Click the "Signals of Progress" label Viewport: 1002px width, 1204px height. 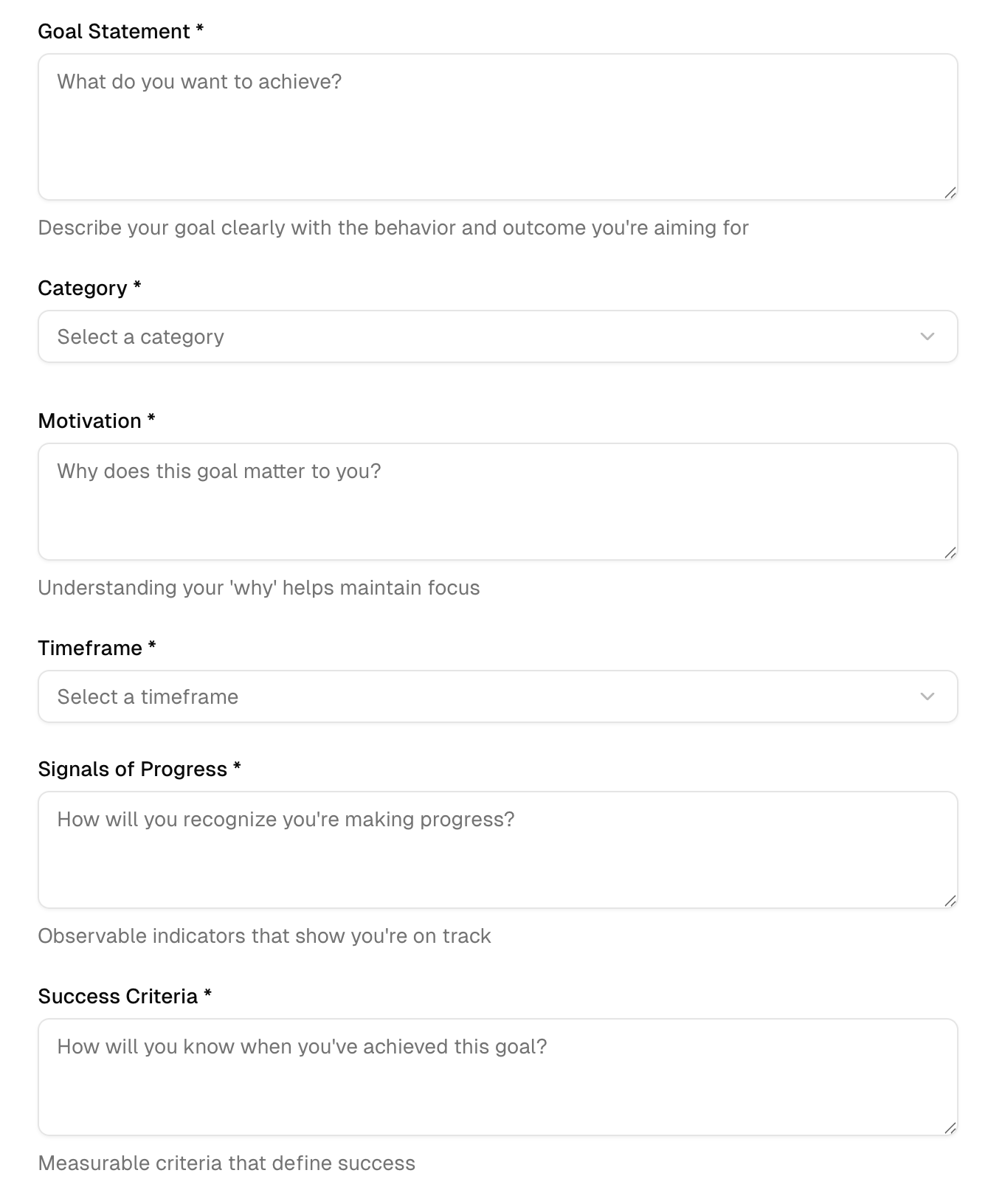pos(133,769)
